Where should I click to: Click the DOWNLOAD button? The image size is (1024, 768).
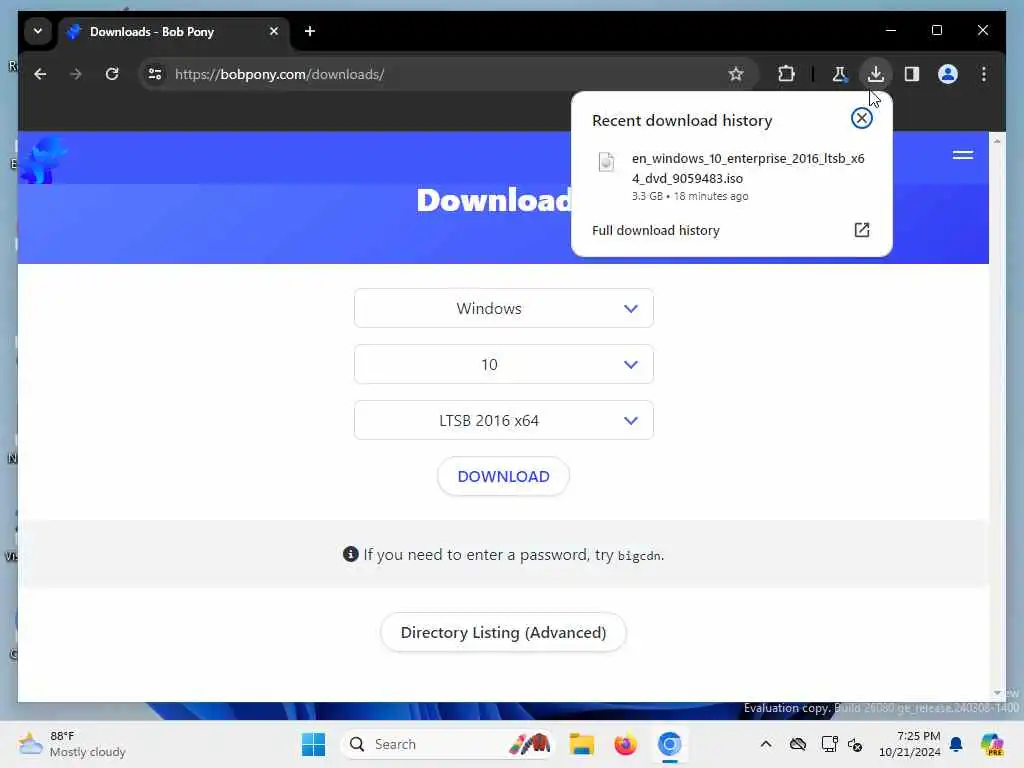[x=504, y=477]
